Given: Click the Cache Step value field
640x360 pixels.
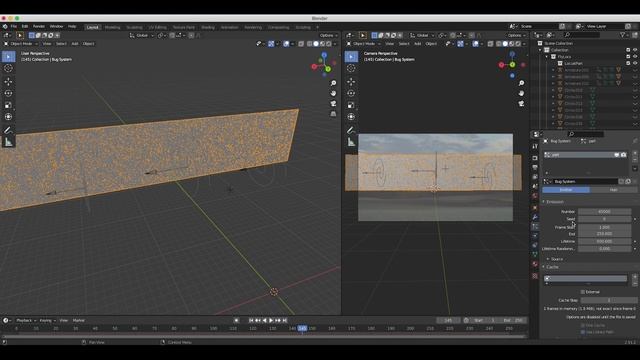Looking at the screenshot, I should point(609,300).
